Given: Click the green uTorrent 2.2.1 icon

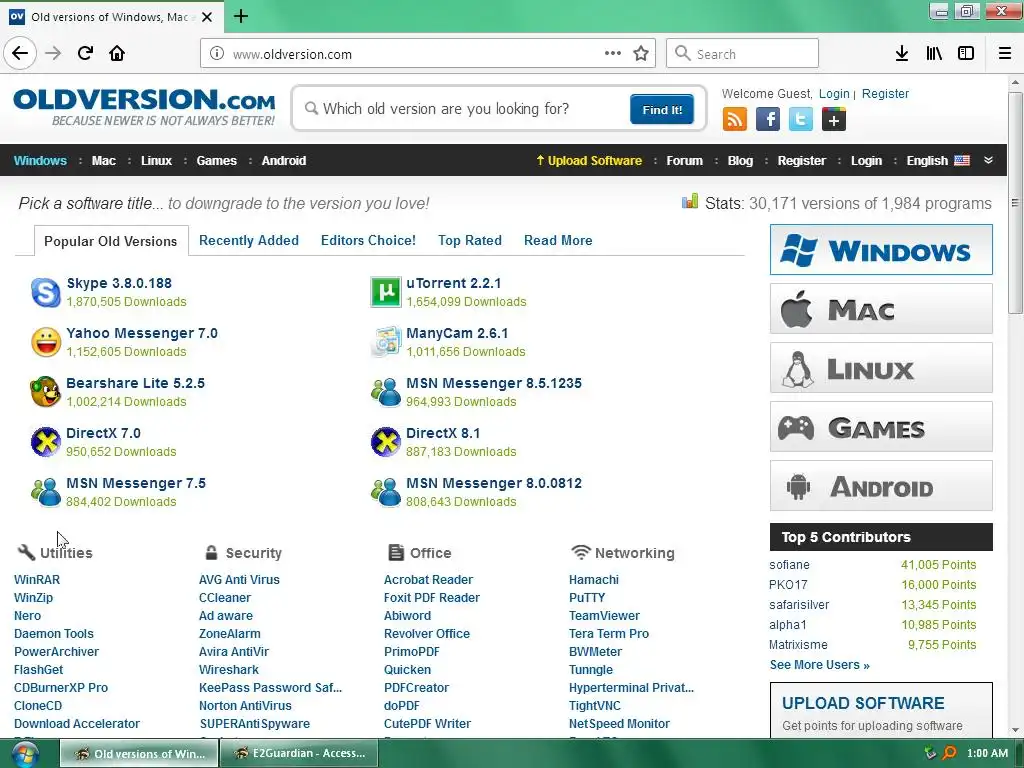Looking at the screenshot, I should point(386,292).
